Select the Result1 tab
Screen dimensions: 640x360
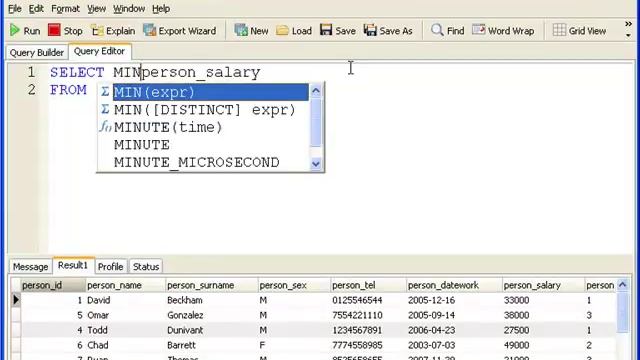(73, 265)
